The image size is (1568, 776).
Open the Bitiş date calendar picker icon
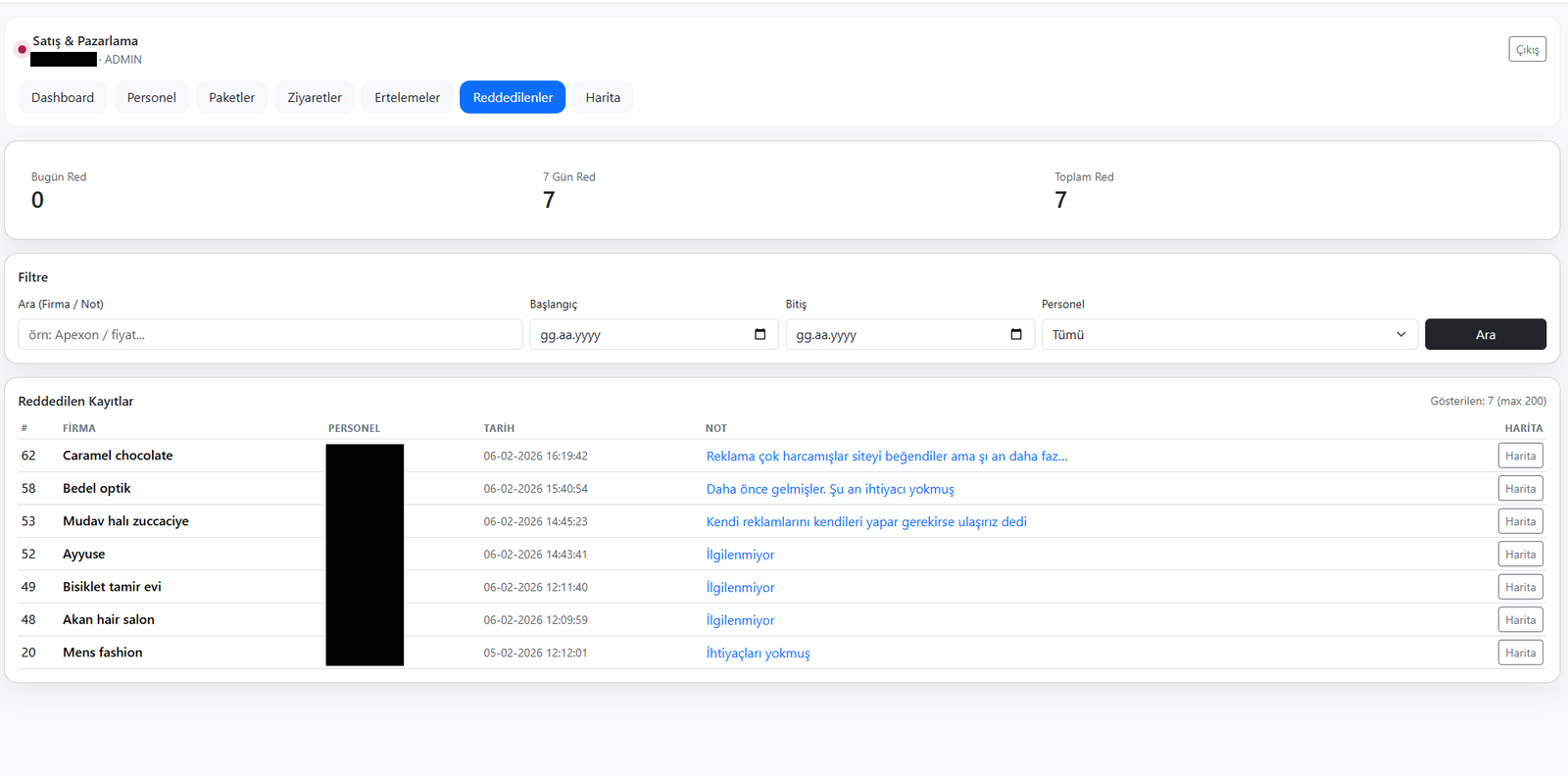point(1015,334)
